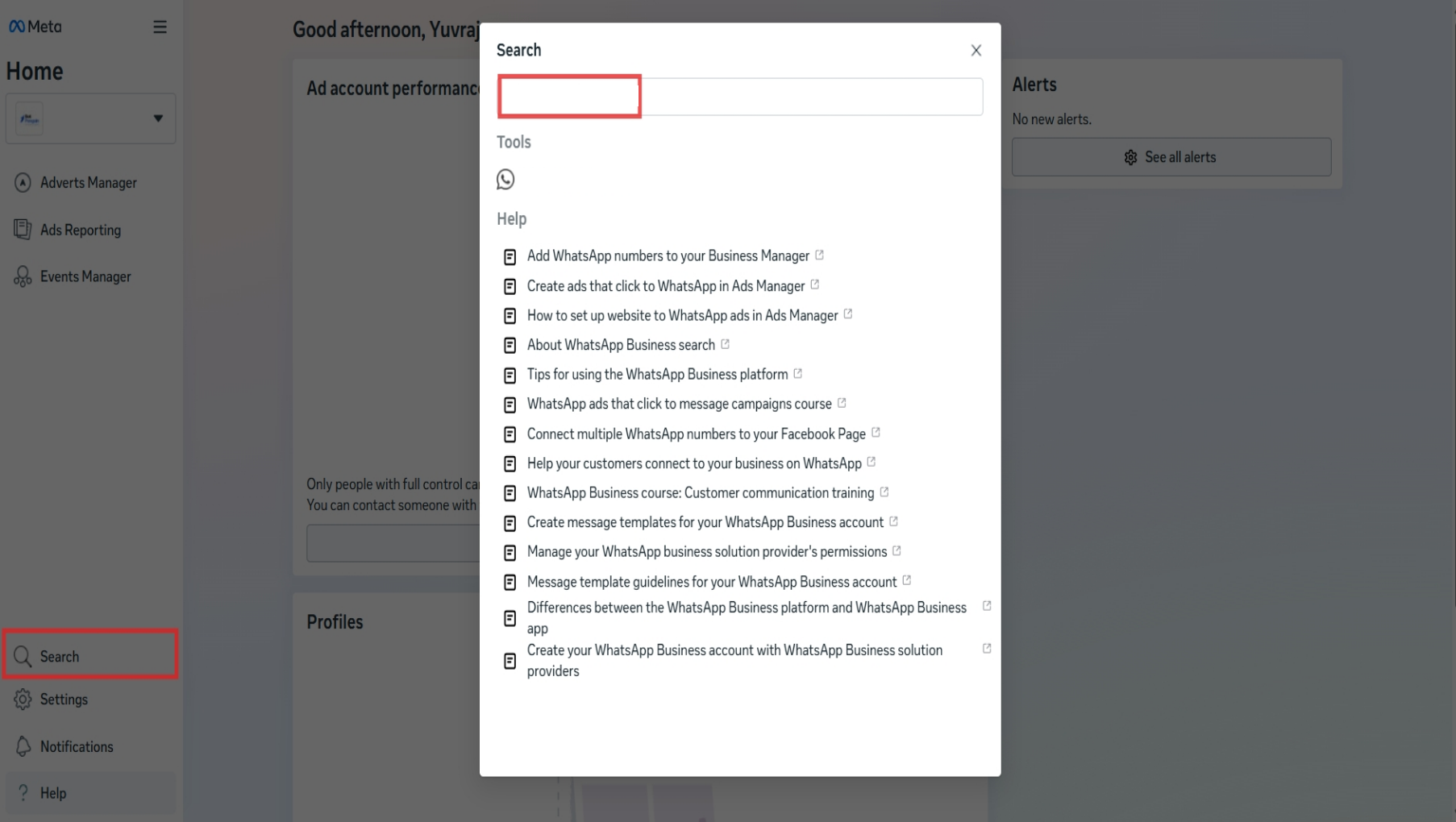Click See all alerts button
Screen dimensions: 1456x822
click(x=1171, y=157)
